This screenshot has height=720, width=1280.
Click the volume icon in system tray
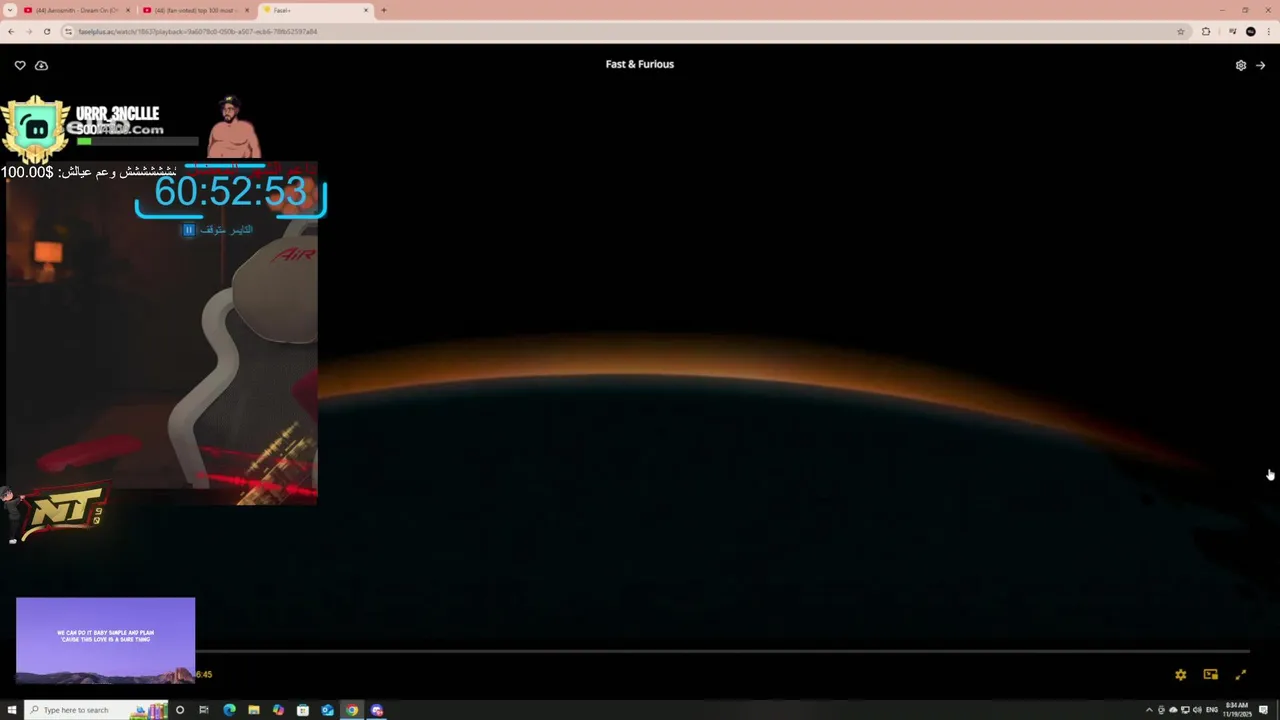tap(1197, 710)
